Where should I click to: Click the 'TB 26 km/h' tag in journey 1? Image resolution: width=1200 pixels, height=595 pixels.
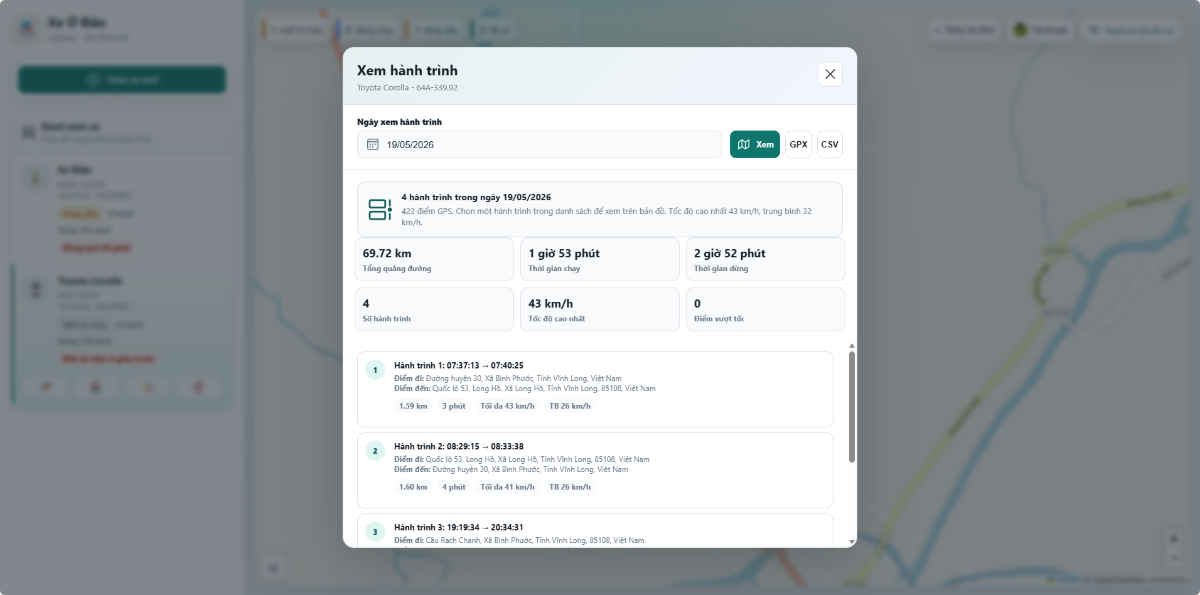point(570,406)
